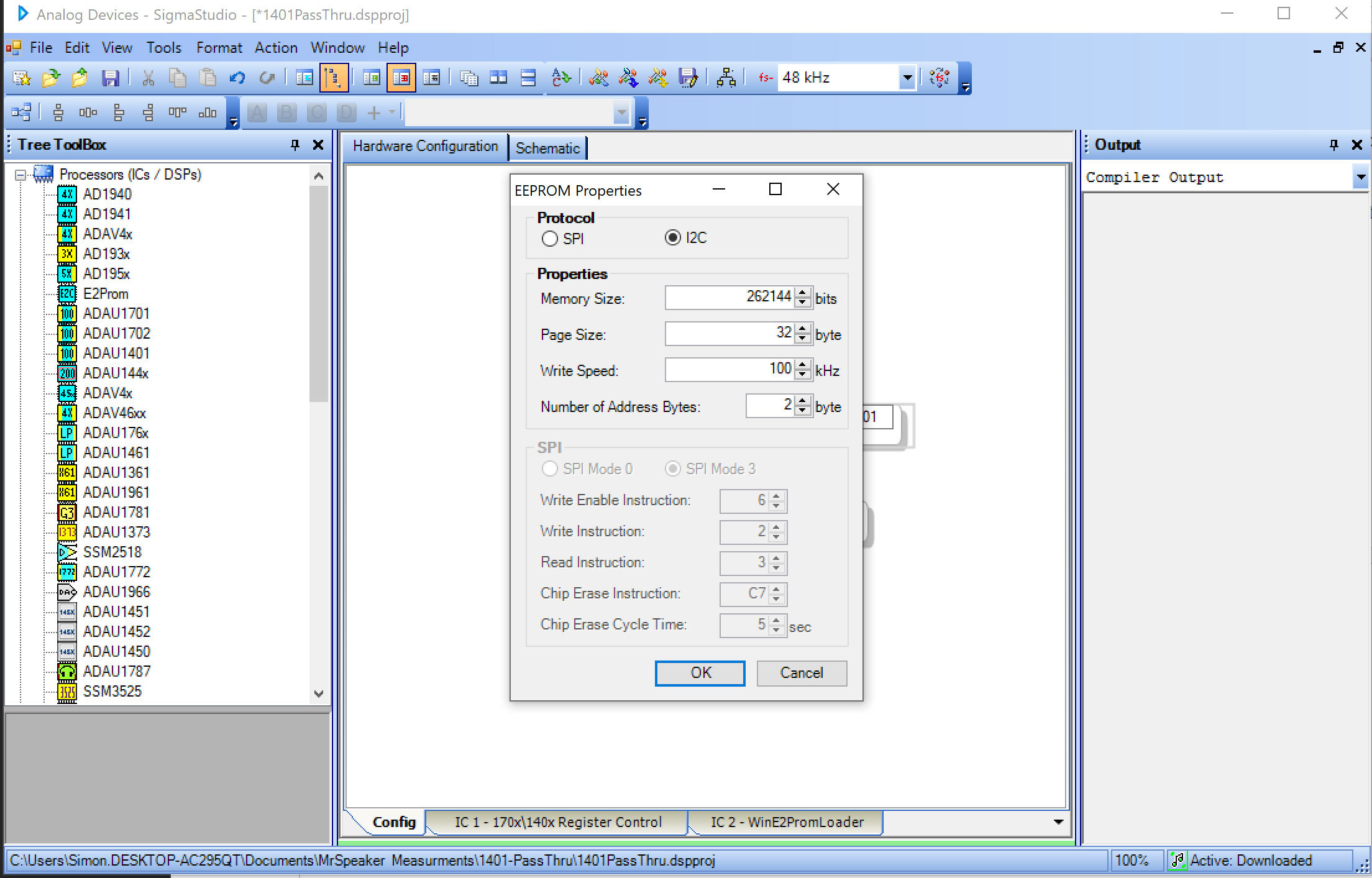Image resolution: width=1372 pixels, height=878 pixels.
Task: Click Cancel in EEPROM Properties dialog
Action: [x=802, y=673]
